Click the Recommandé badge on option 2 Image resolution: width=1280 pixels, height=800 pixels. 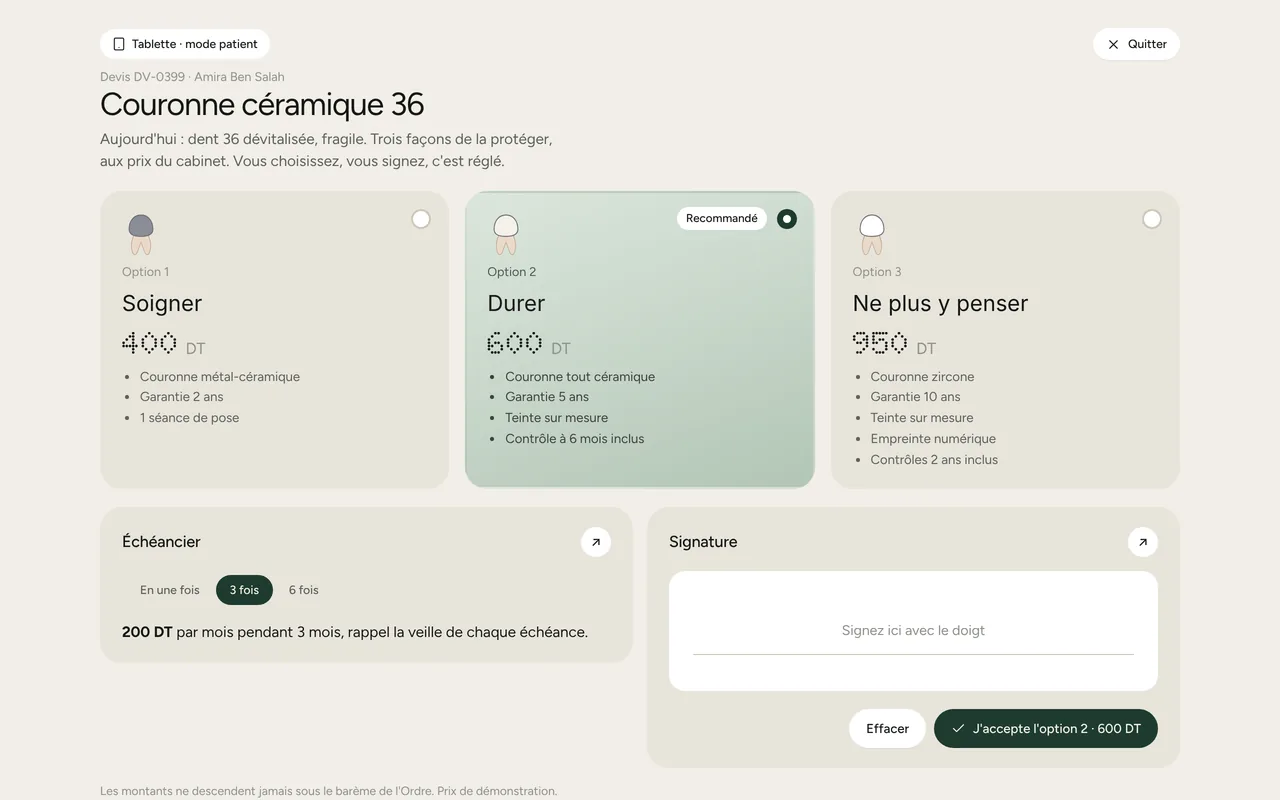point(722,219)
